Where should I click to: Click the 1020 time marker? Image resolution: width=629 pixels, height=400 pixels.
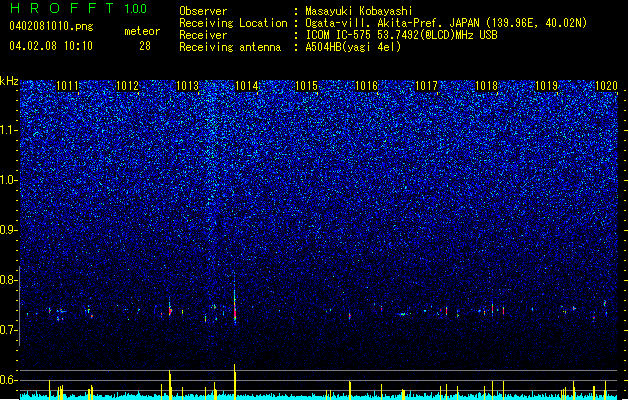[606, 86]
